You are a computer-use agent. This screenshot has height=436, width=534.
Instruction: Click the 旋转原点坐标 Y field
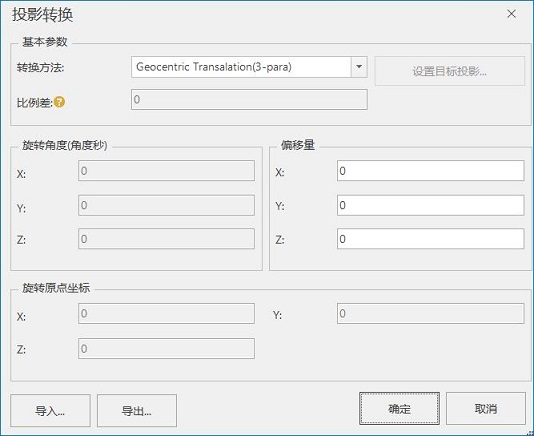pos(430,313)
